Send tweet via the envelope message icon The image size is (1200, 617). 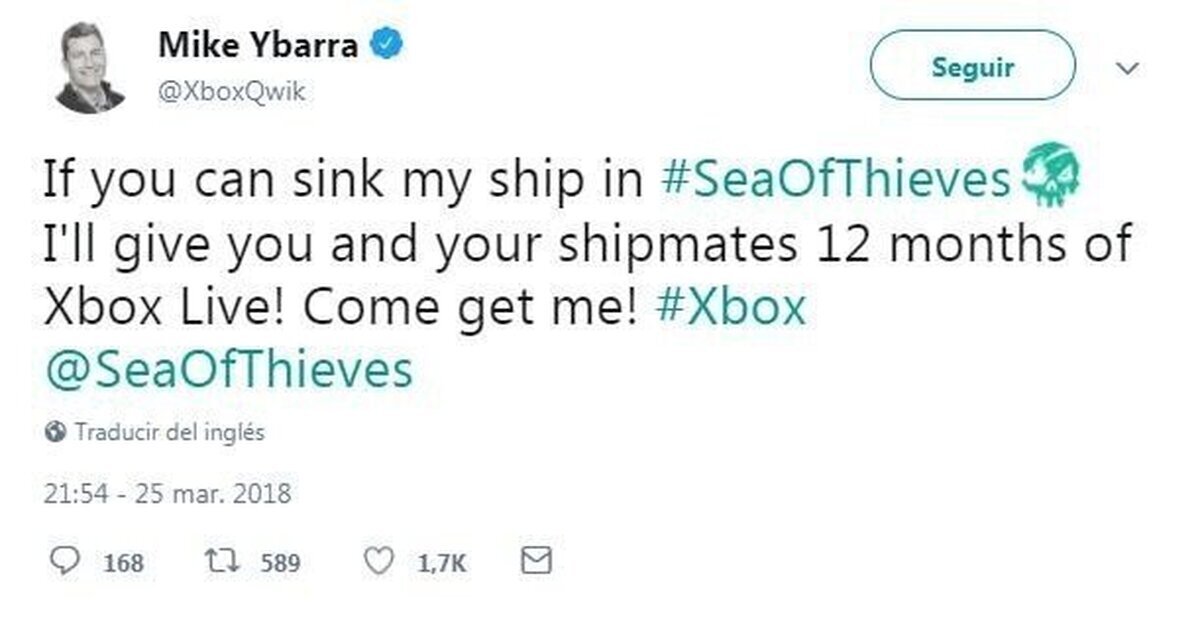click(x=537, y=562)
